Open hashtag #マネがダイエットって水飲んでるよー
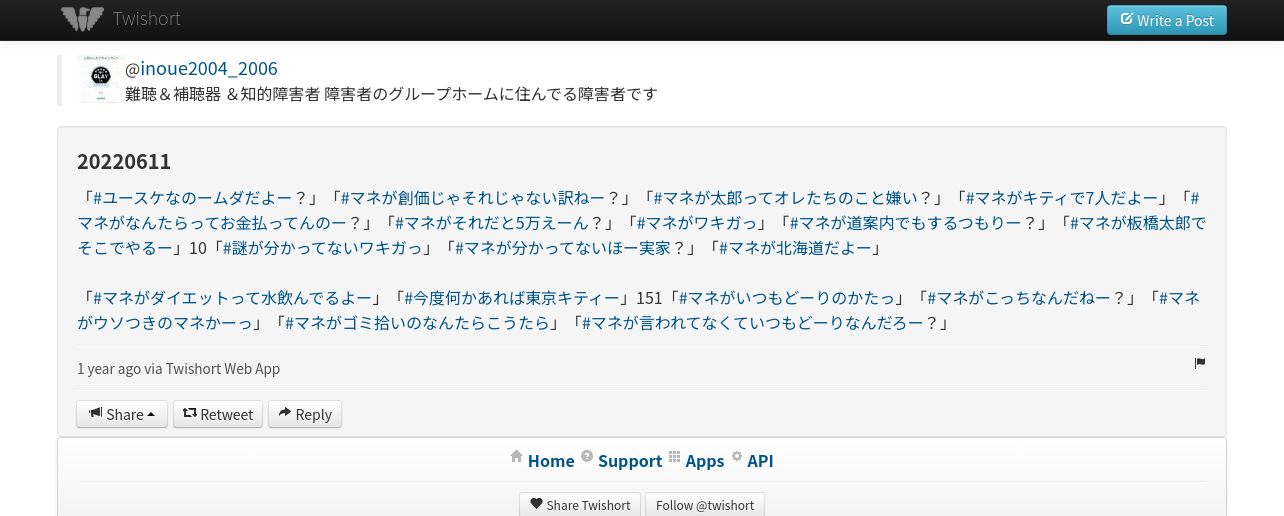 pos(230,298)
